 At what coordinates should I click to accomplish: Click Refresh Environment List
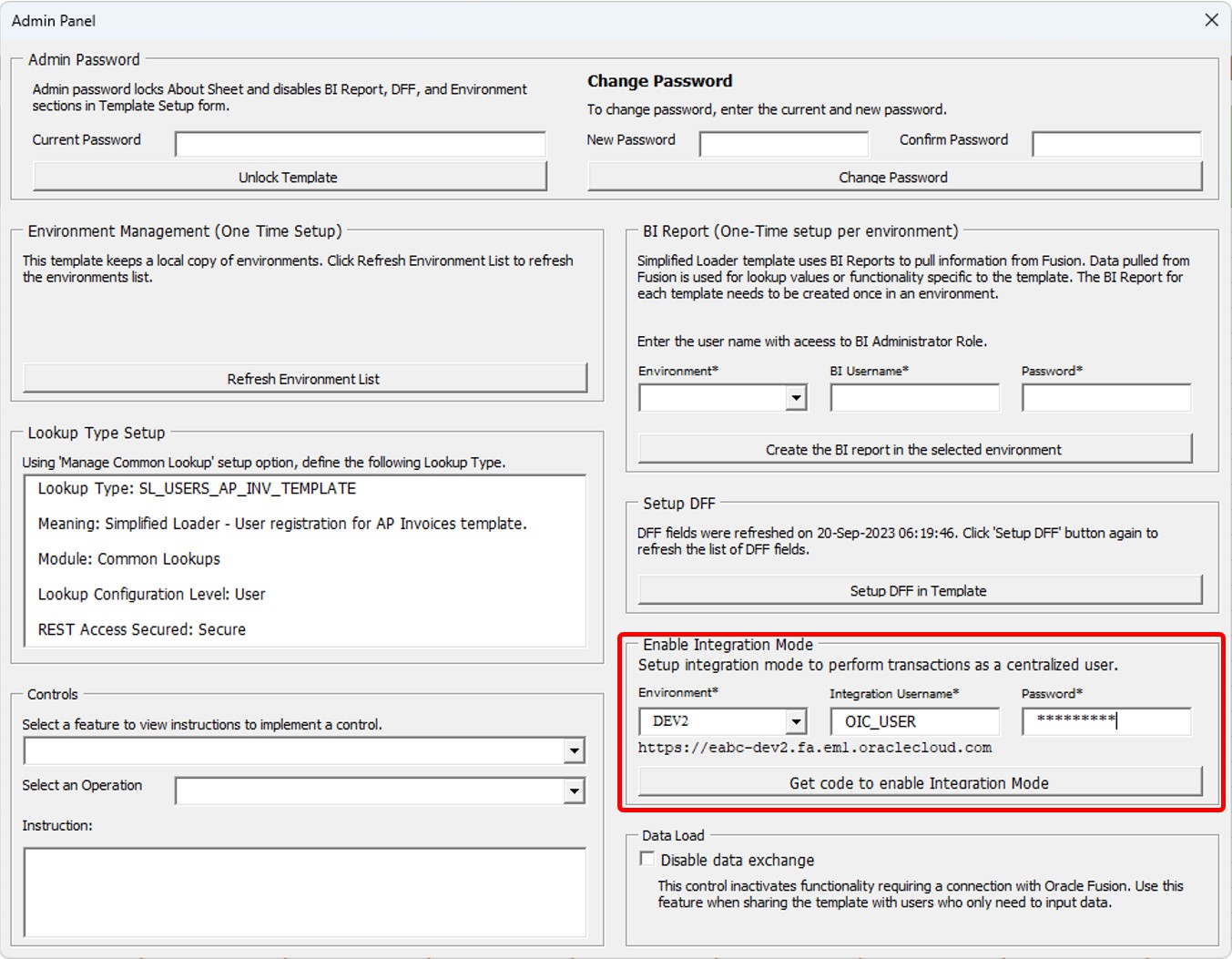pyautogui.click(x=303, y=378)
